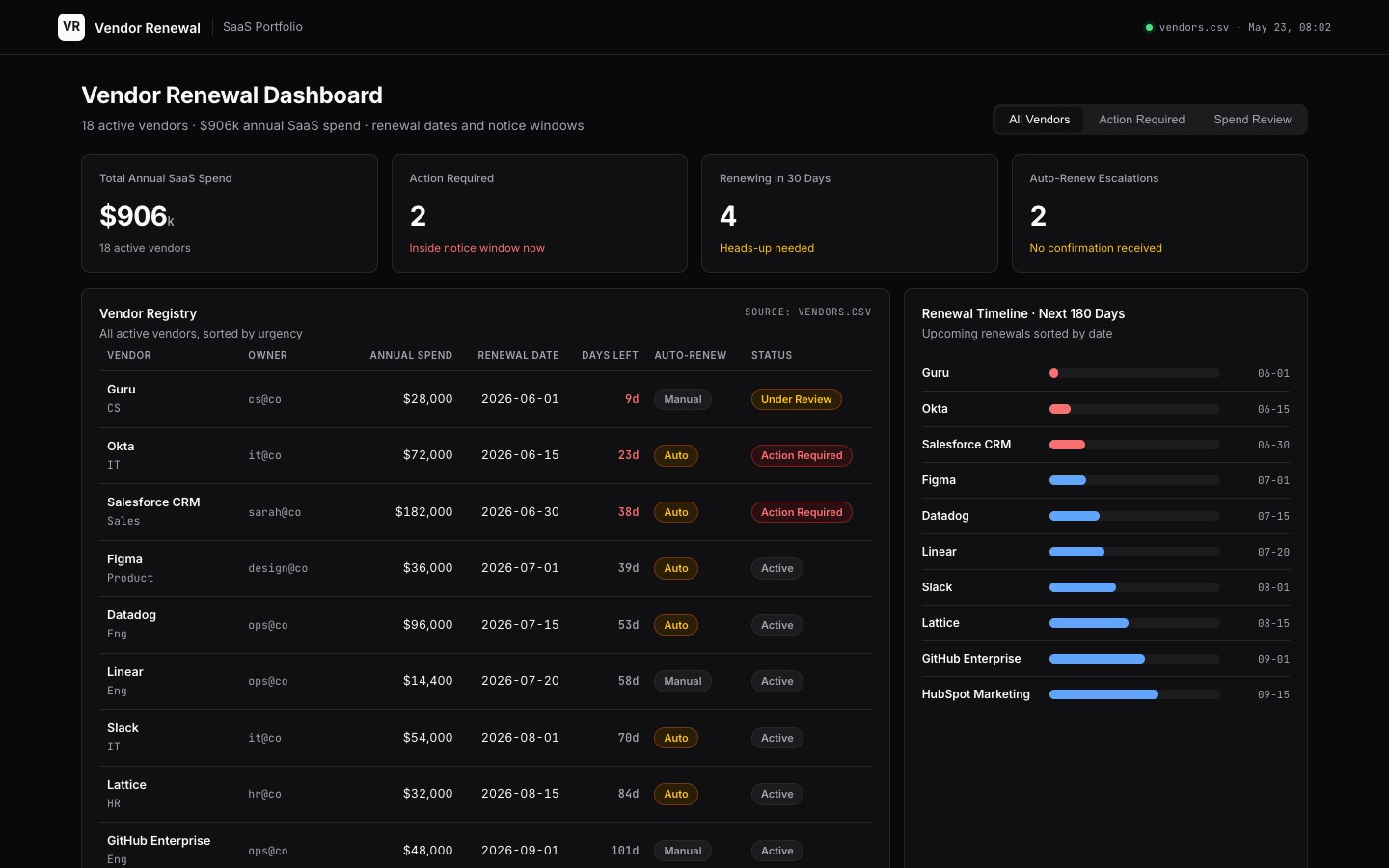Sort by the STATUS column header

click(x=772, y=355)
